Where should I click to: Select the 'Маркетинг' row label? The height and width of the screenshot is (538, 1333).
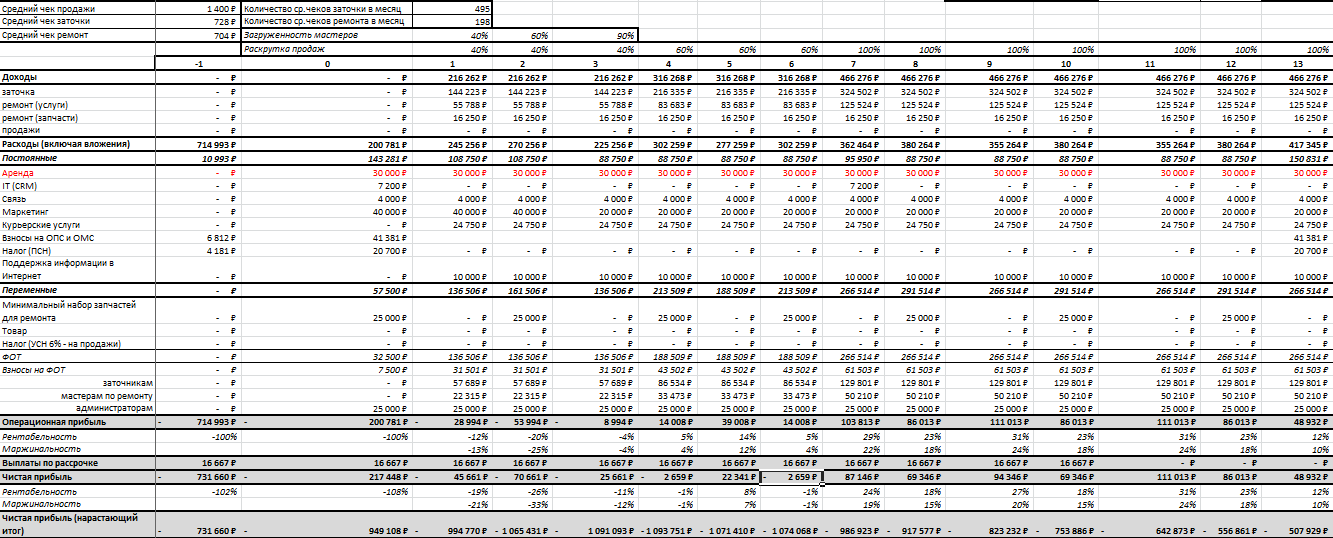[78, 212]
